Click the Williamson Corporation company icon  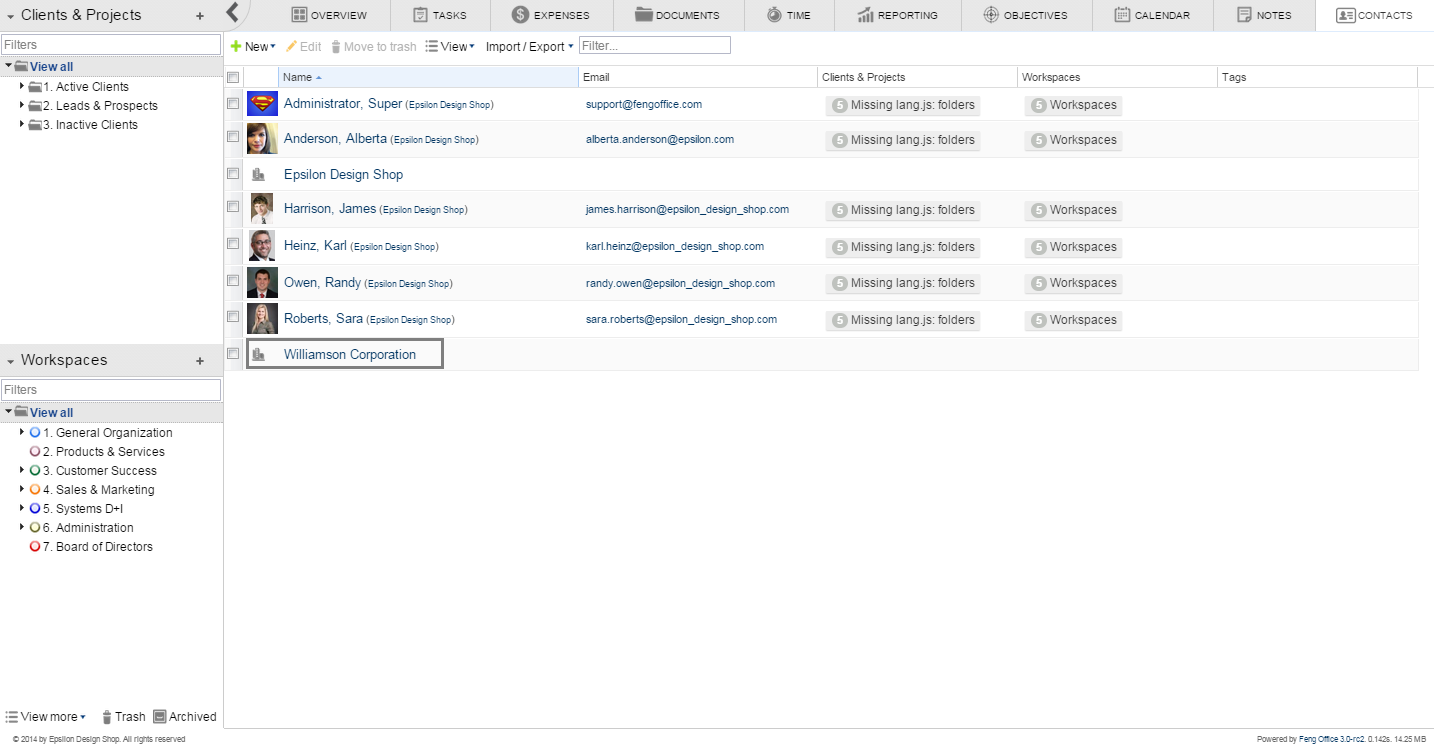pos(259,354)
